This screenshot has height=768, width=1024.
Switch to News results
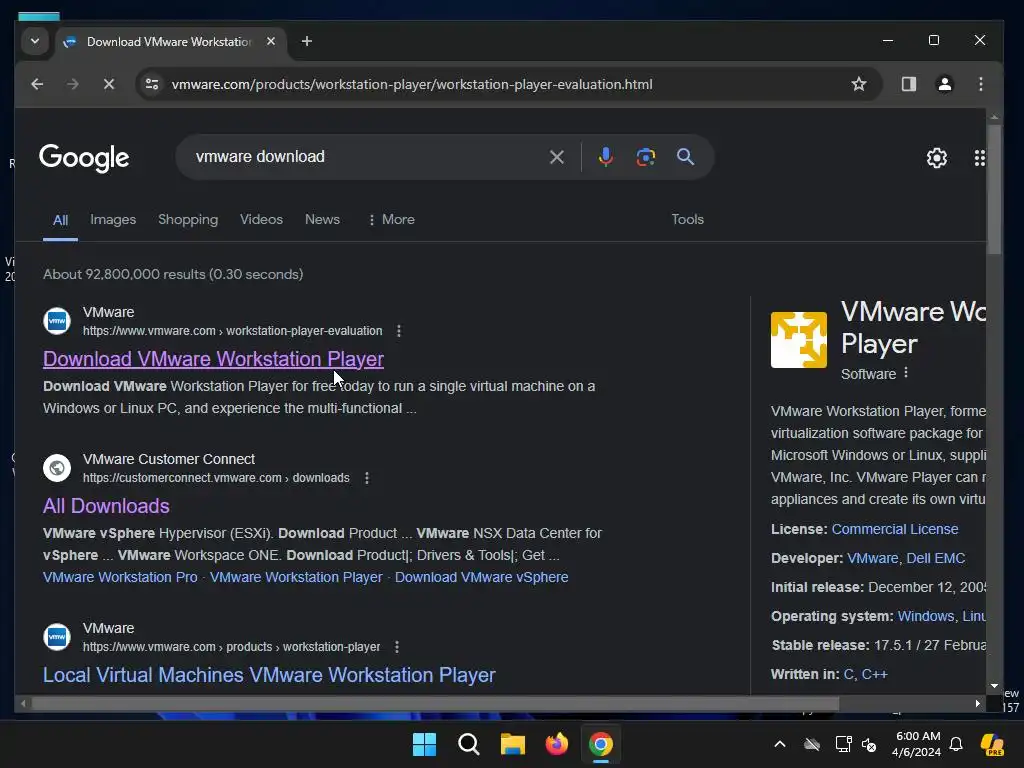pos(322,219)
